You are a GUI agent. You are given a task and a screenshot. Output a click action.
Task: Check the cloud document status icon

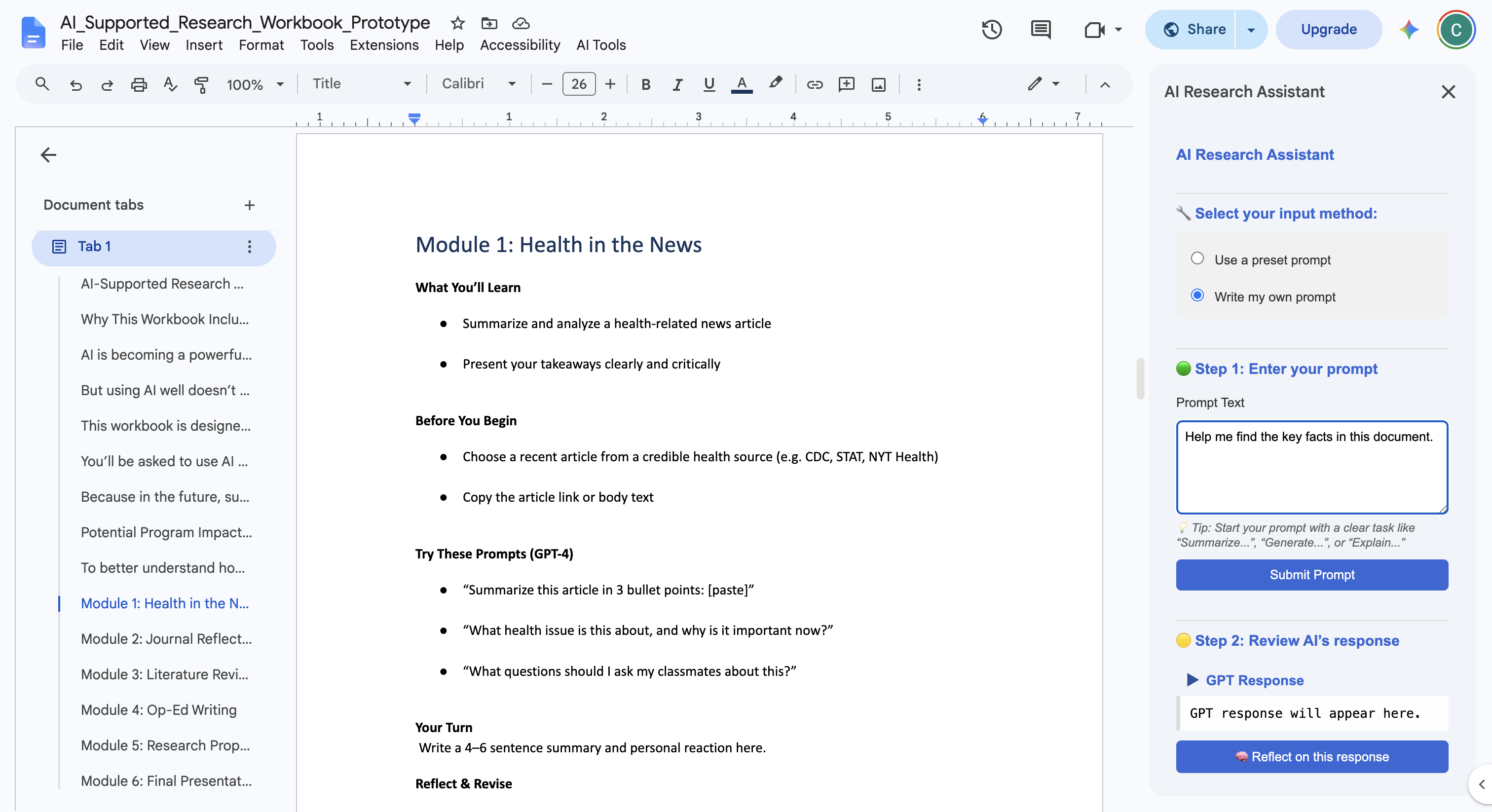(522, 23)
